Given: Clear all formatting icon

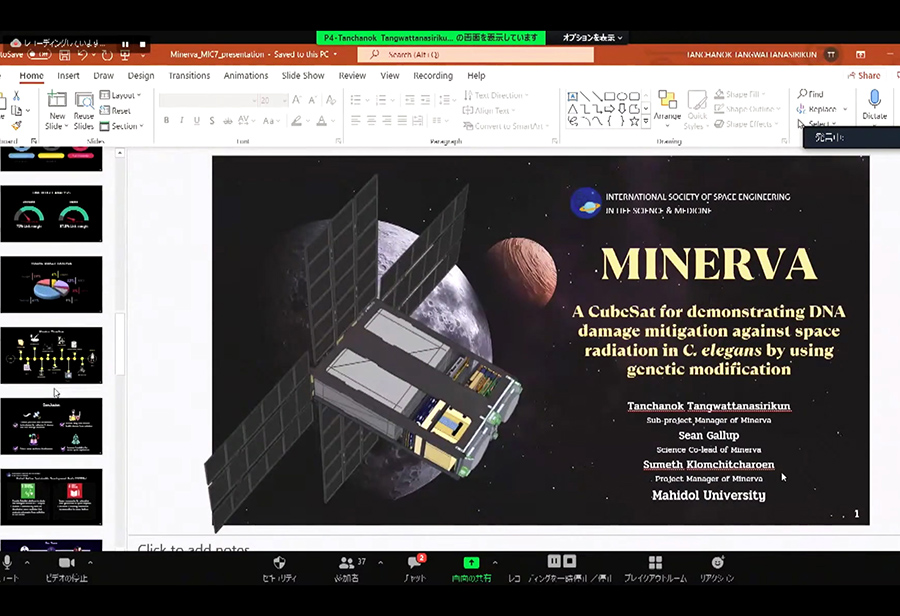Looking at the screenshot, I should tap(331, 100).
